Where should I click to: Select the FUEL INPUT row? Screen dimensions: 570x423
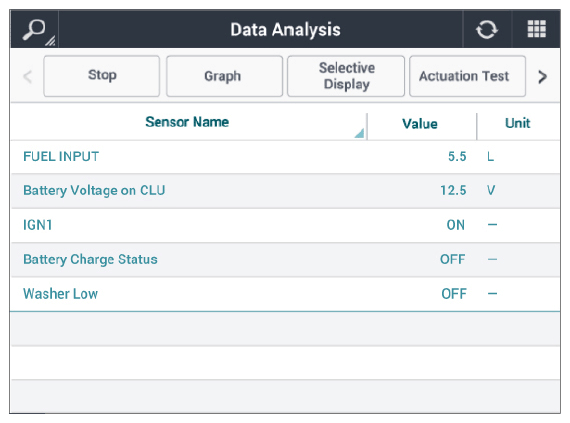(285, 157)
